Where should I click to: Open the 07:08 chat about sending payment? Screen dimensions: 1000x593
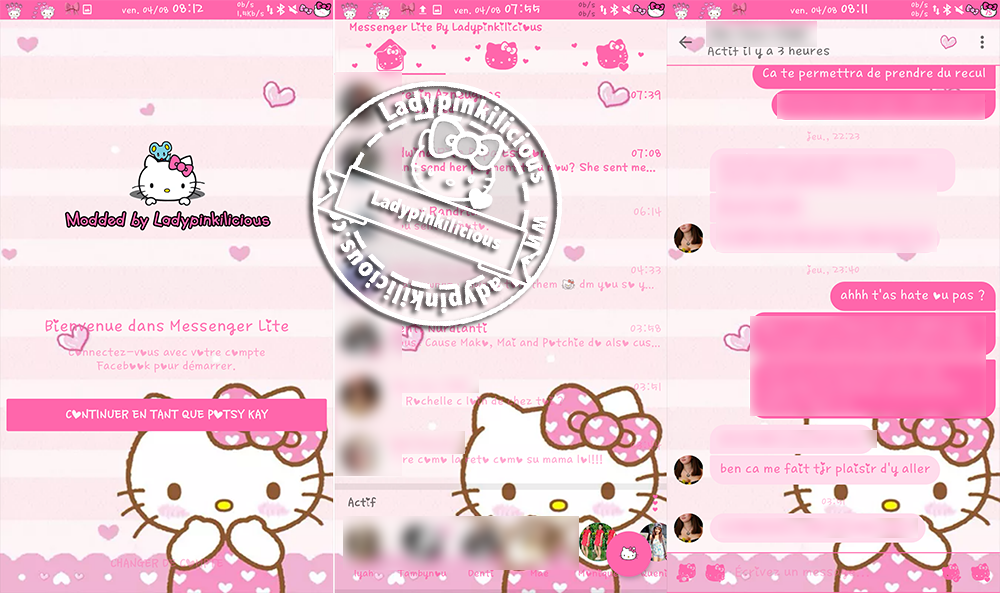(x=501, y=161)
